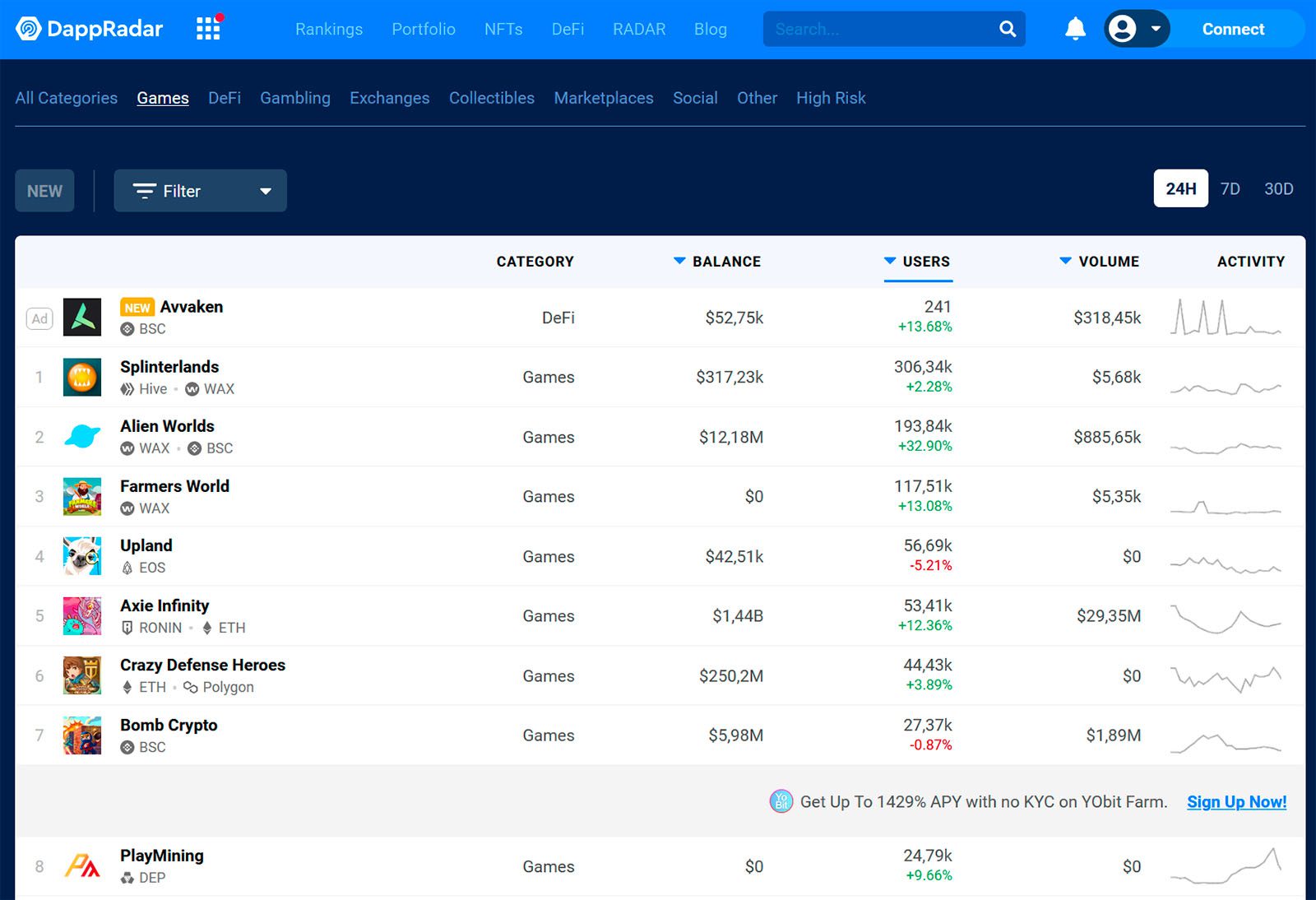Image resolution: width=1316 pixels, height=900 pixels.
Task: Open the Farmers World dapp link
Action: pos(174,486)
